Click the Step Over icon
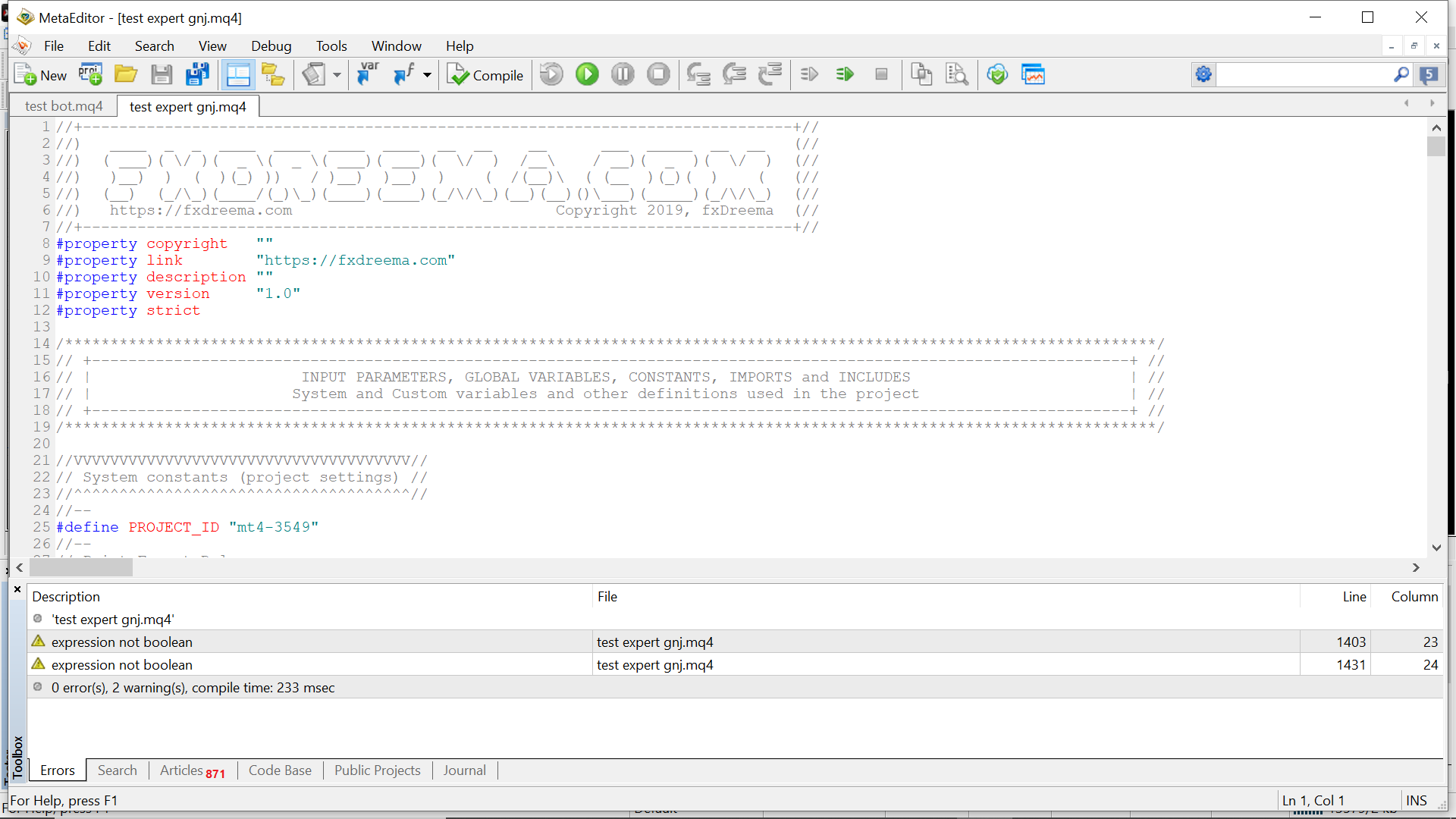 click(734, 74)
